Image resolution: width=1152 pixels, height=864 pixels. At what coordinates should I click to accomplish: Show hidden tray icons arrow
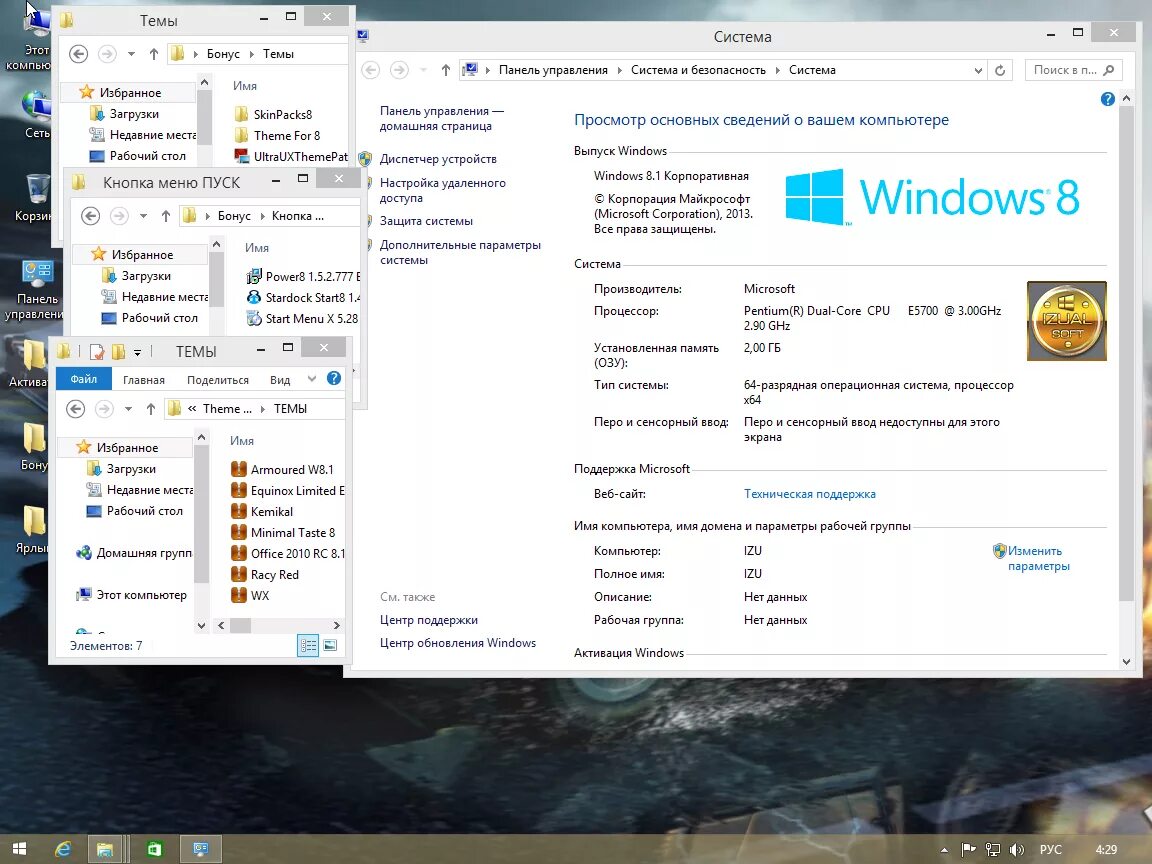944,850
